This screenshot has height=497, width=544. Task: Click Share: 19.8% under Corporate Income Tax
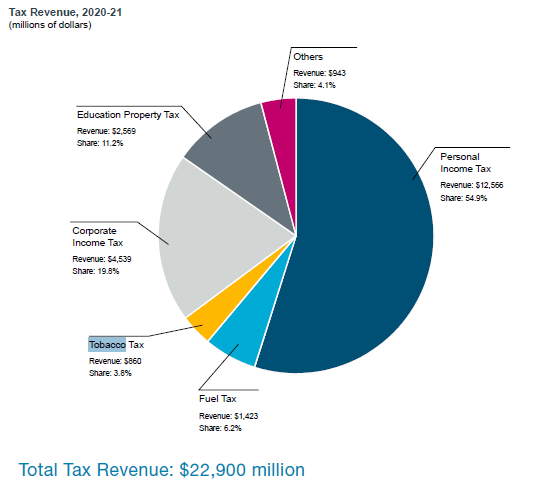click(x=95, y=271)
